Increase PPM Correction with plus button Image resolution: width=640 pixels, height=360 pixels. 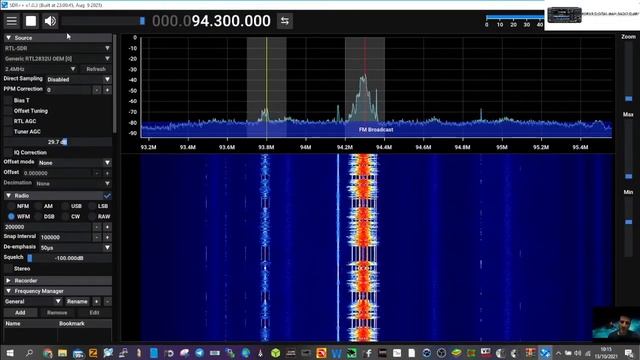(x=107, y=90)
